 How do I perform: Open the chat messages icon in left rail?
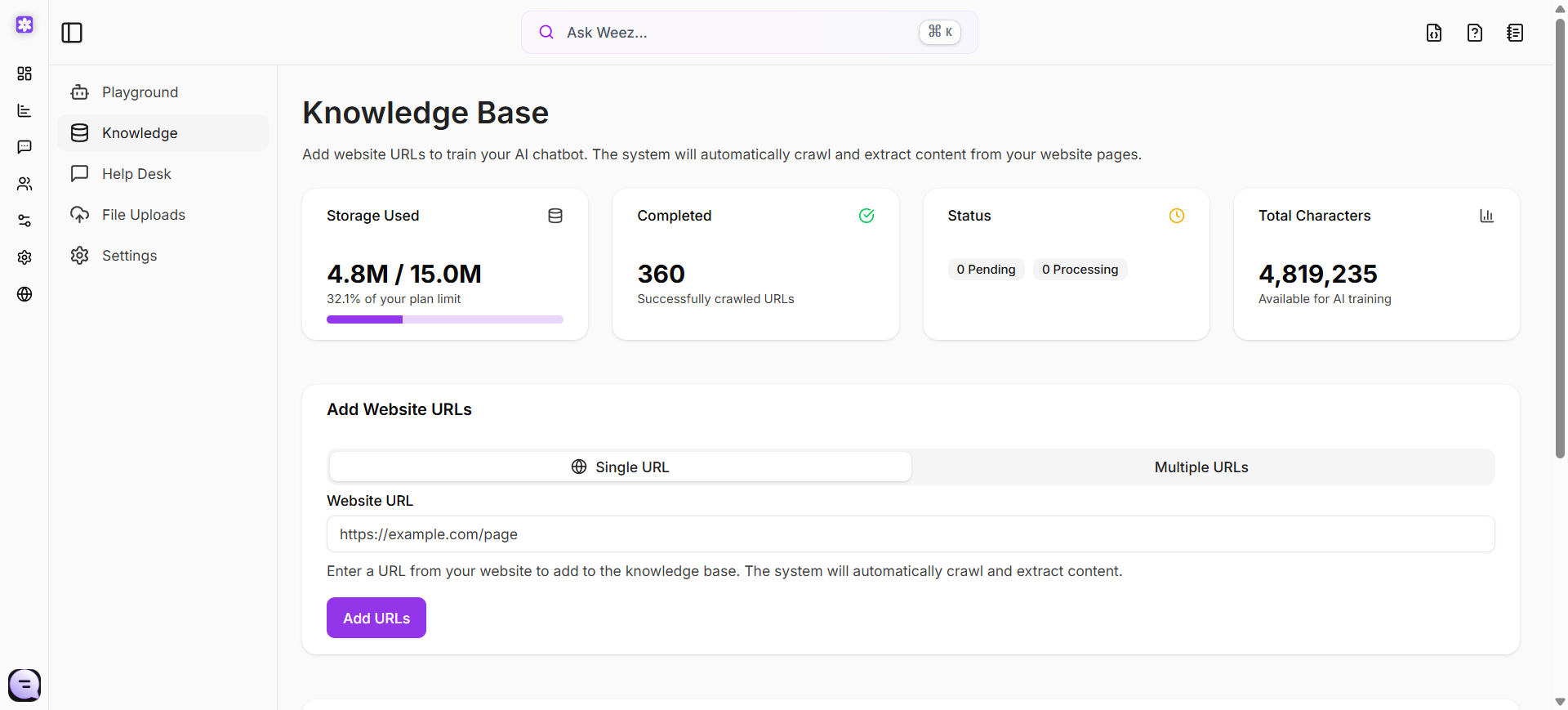[24, 147]
